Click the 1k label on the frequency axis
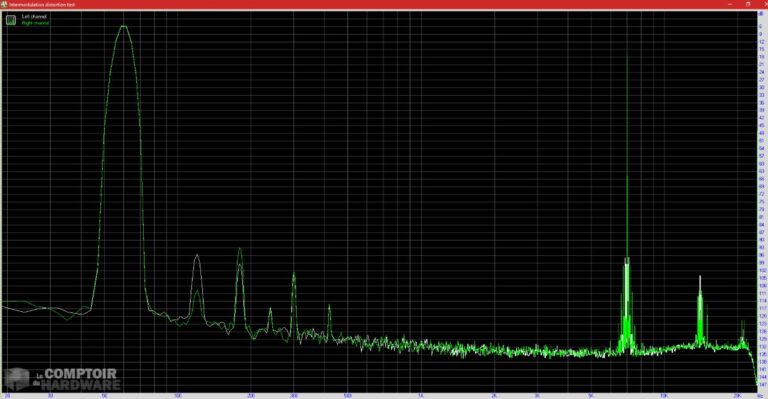768x399 pixels. pos(420,395)
